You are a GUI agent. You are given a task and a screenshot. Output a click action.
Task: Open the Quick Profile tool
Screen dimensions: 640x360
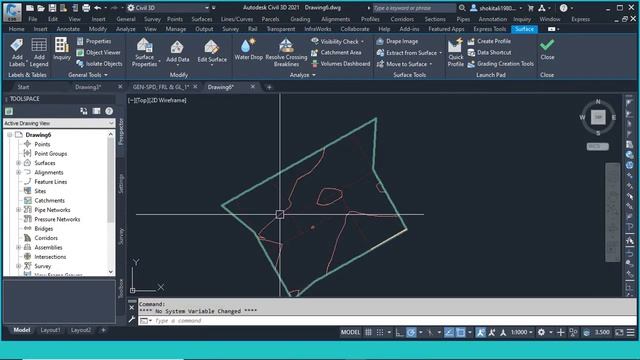tap(456, 52)
